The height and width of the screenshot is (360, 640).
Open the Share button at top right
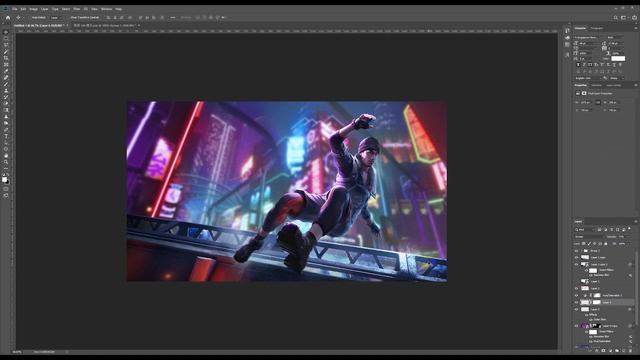(634, 18)
